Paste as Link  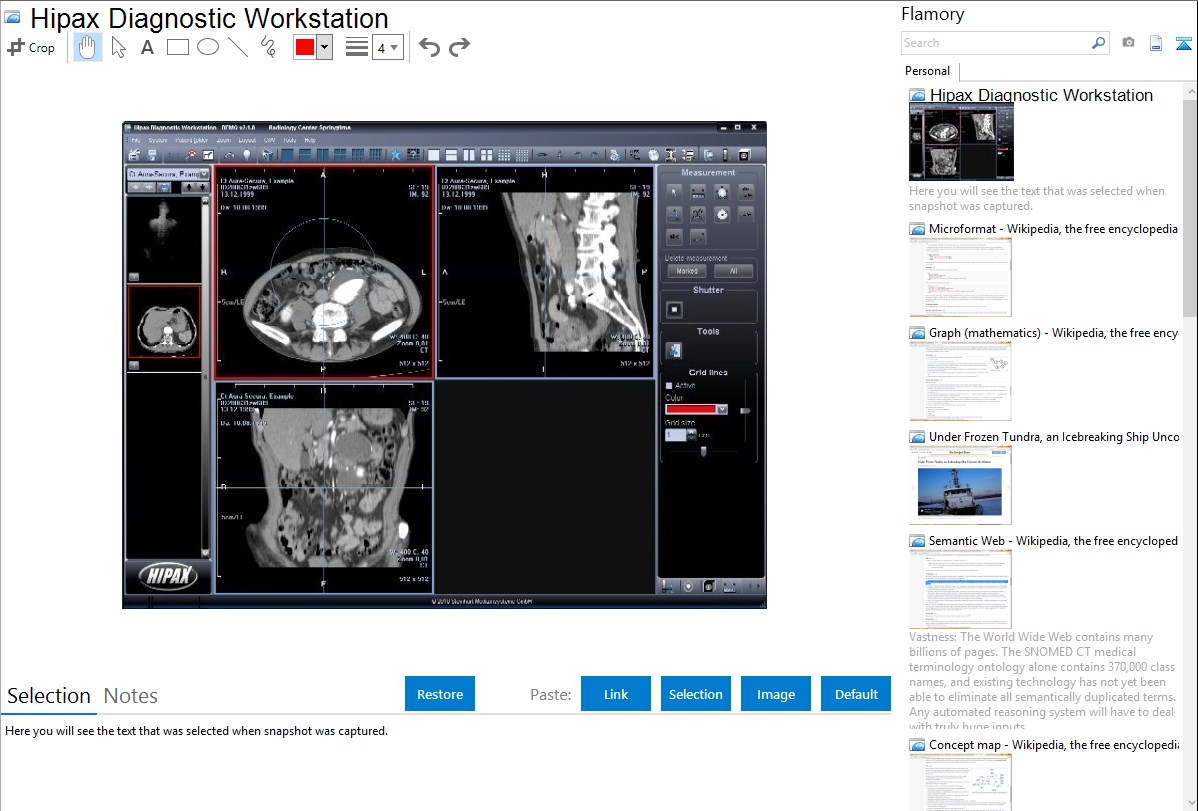(x=616, y=694)
